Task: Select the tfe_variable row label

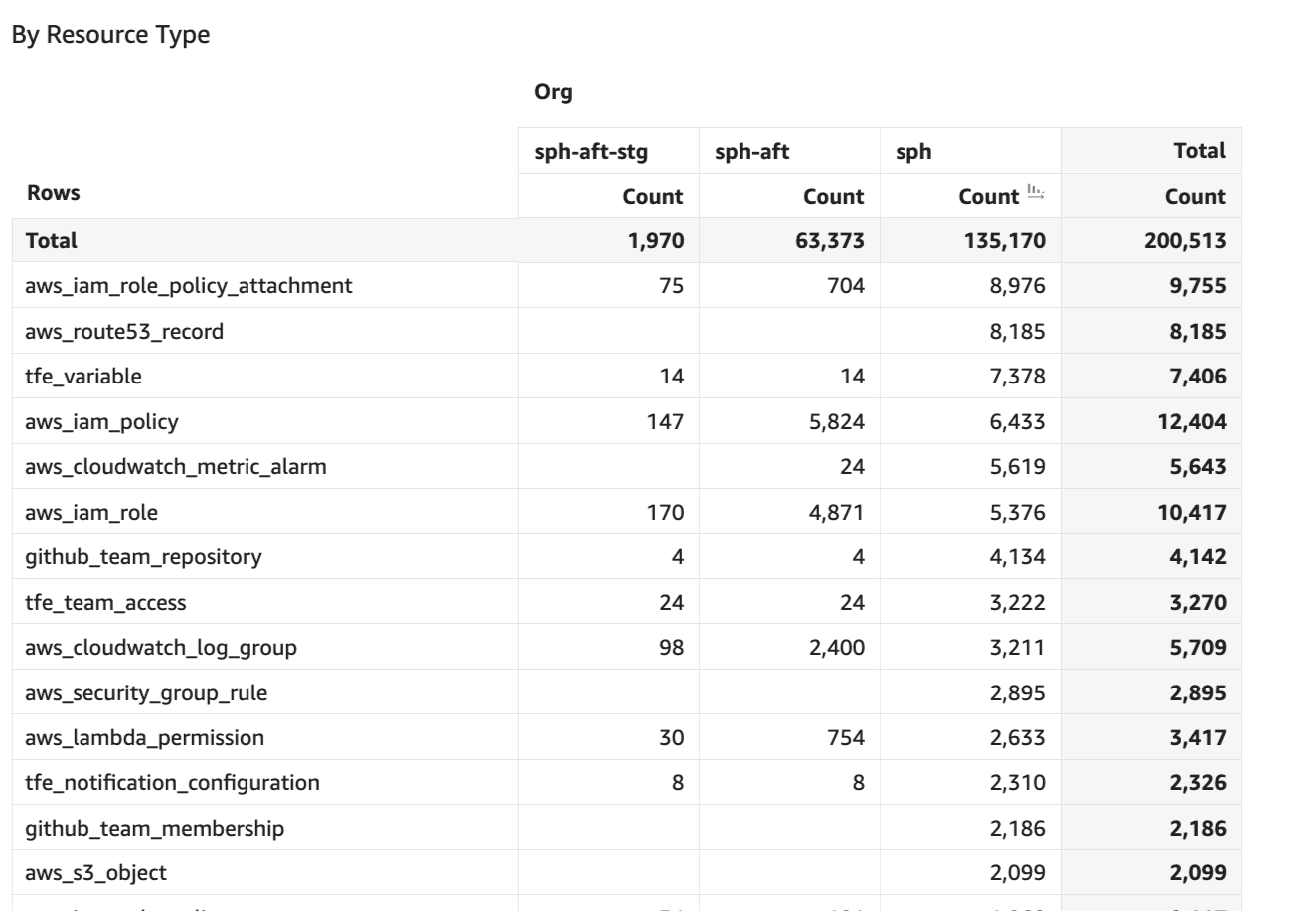Action: coord(83,377)
